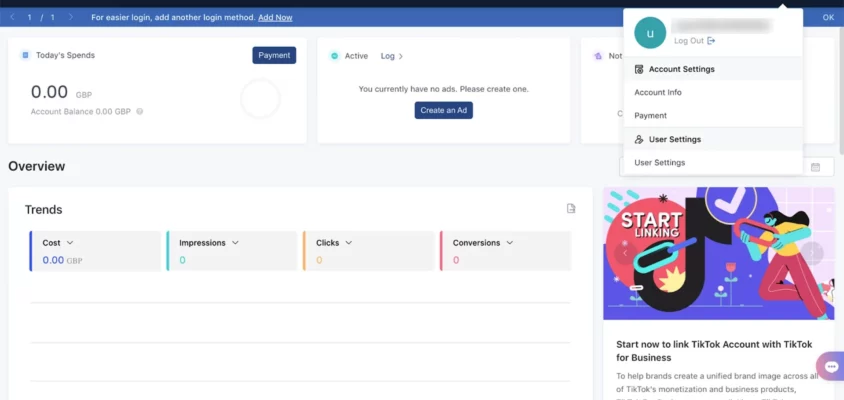Go to previous banner carousel slide

click(625, 253)
